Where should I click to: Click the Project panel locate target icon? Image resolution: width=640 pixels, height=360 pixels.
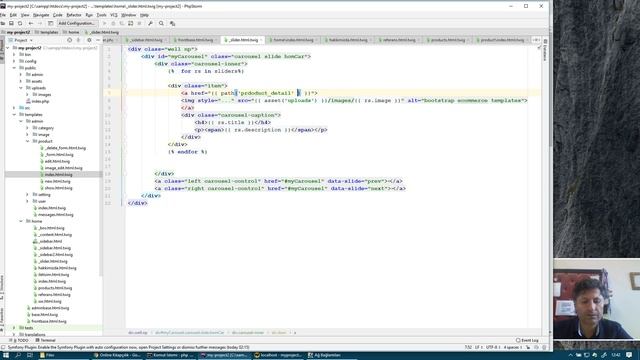point(69,40)
